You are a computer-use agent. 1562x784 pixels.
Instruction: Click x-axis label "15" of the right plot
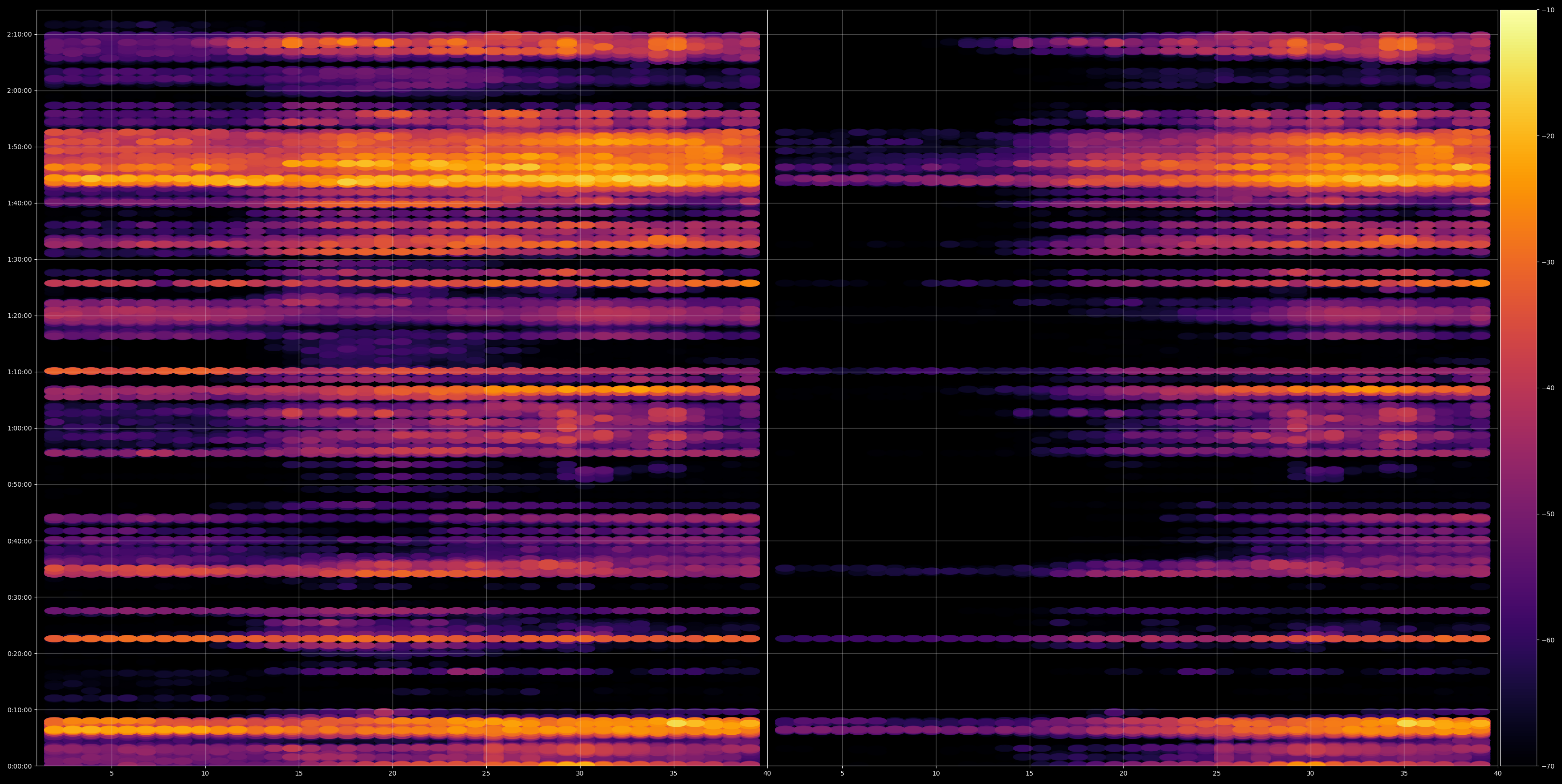click(x=1030, y=774)
